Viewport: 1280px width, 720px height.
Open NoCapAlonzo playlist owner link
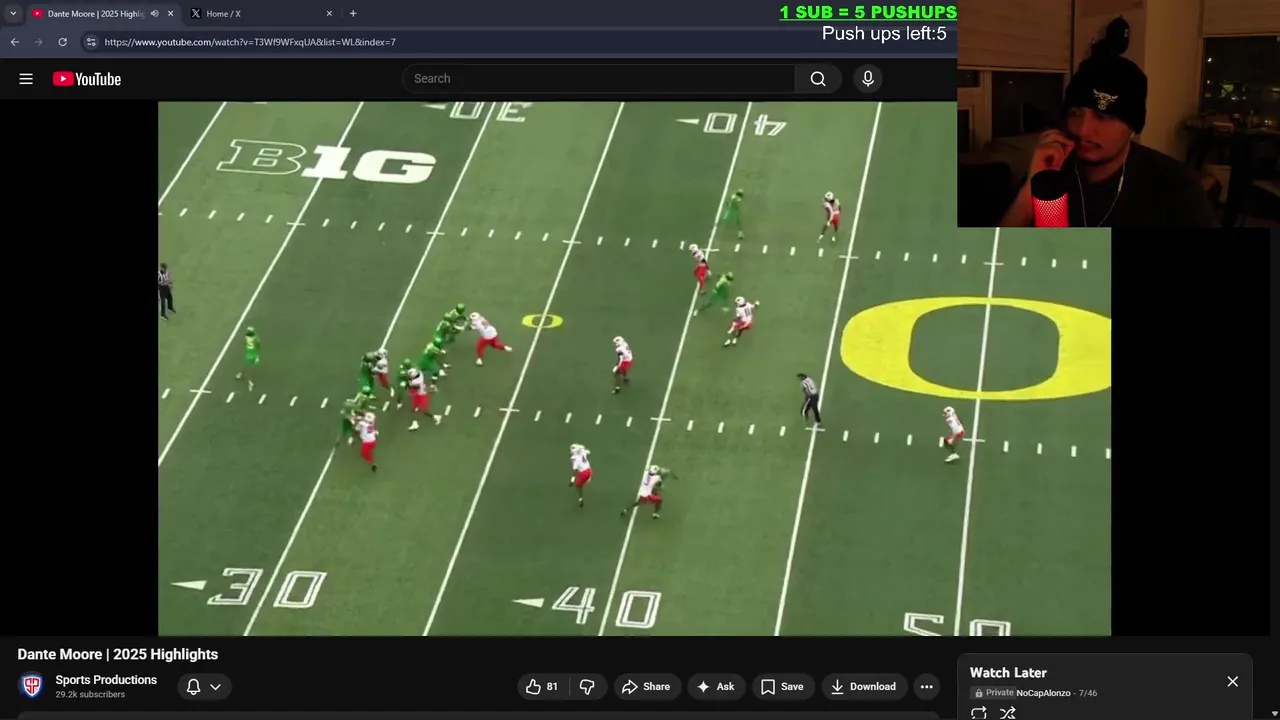coord(1043,693)
